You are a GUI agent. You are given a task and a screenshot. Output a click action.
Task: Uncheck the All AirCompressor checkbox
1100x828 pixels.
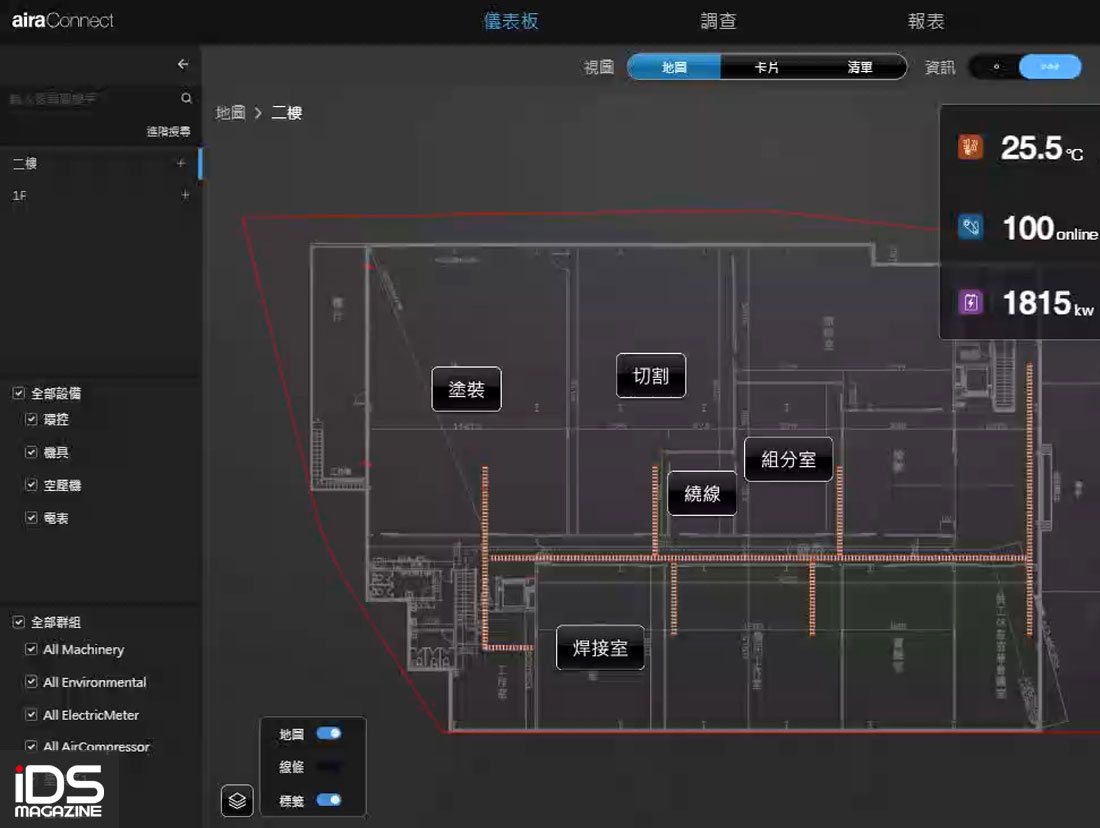coord(31,747)
